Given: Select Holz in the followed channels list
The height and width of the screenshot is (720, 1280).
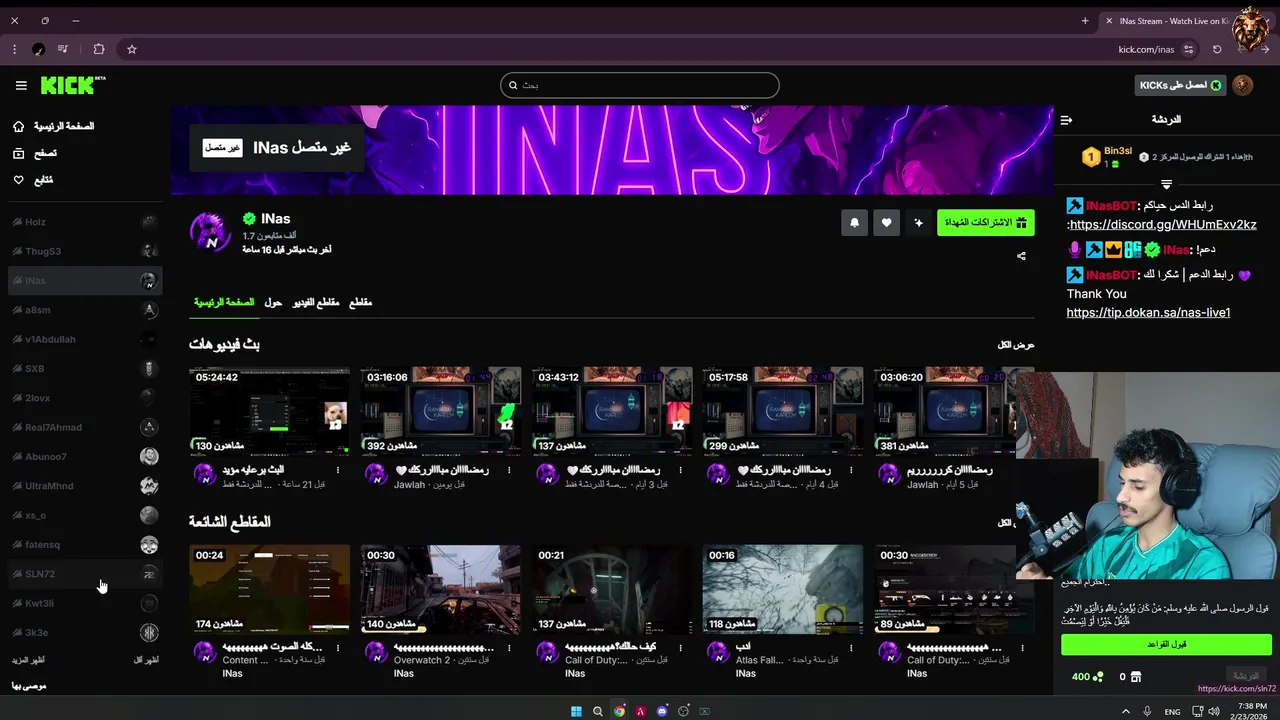Looking at the screenshot, I should (x=85, y=222).
